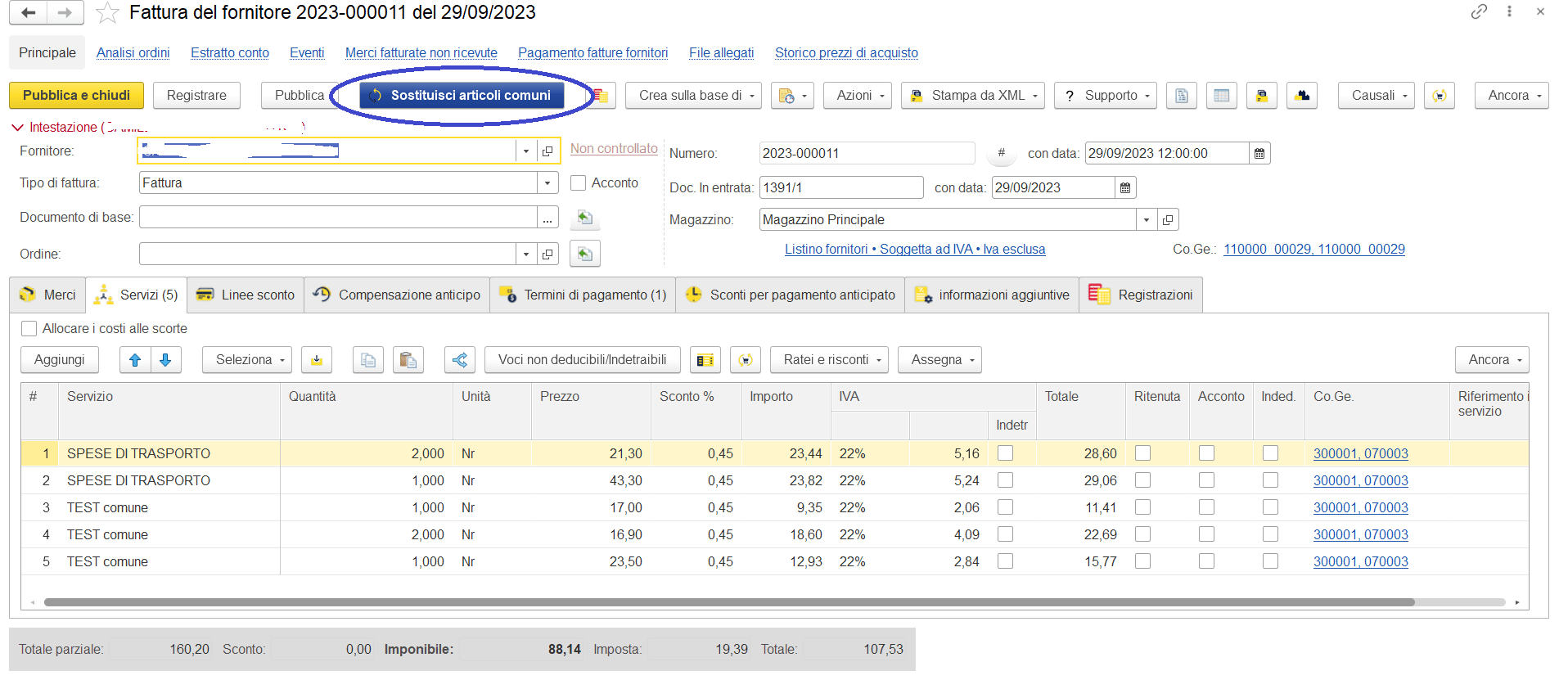Tick Inded. checkbox for row 2
This screenshot has height=680, width=1568.
pyautogui.click(x=1270, y=480)
